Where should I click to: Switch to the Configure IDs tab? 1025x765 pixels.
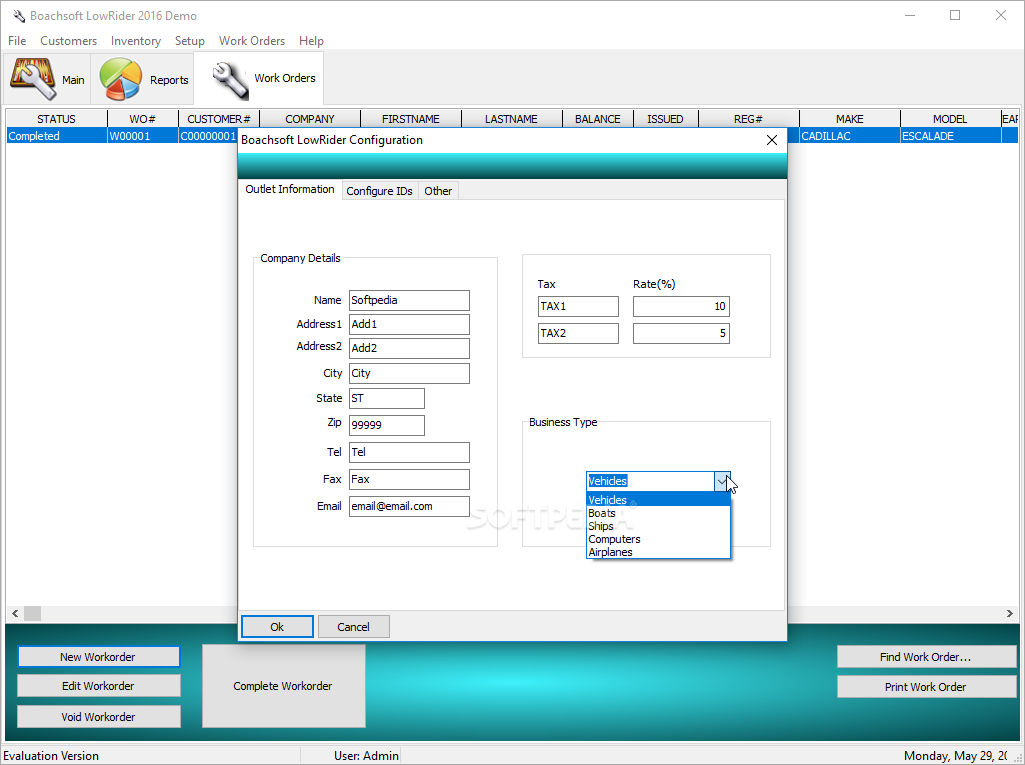pos(380,191)
